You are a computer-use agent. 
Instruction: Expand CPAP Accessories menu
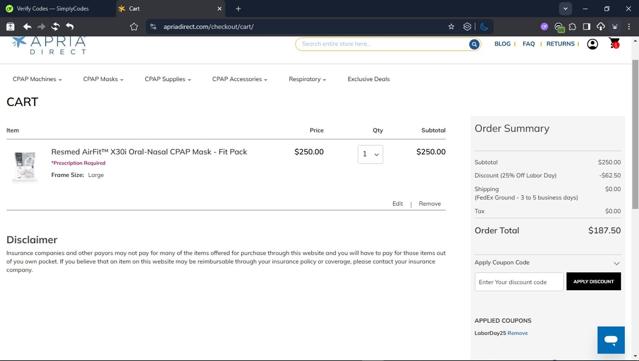[x=240, y=79]
